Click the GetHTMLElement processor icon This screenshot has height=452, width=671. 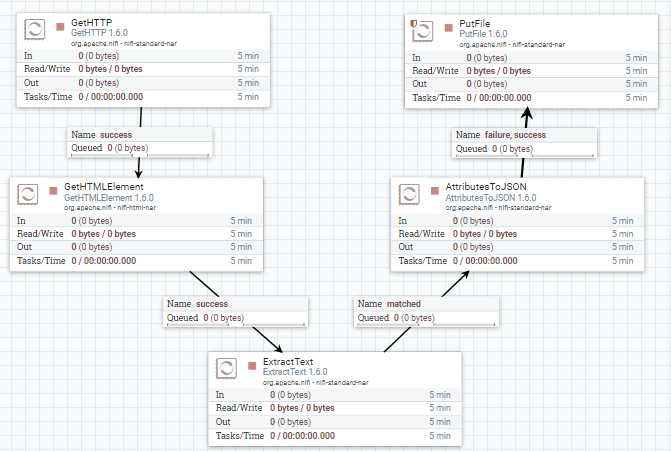29,194
